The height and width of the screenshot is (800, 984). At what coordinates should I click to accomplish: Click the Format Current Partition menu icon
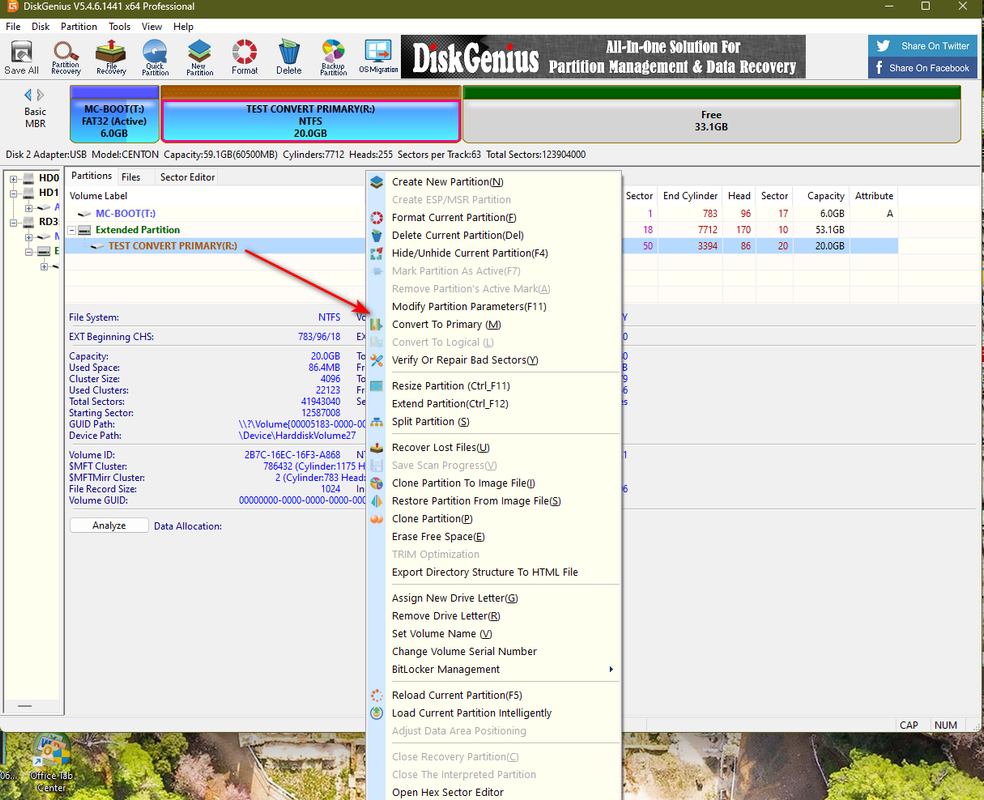(377, 218)
